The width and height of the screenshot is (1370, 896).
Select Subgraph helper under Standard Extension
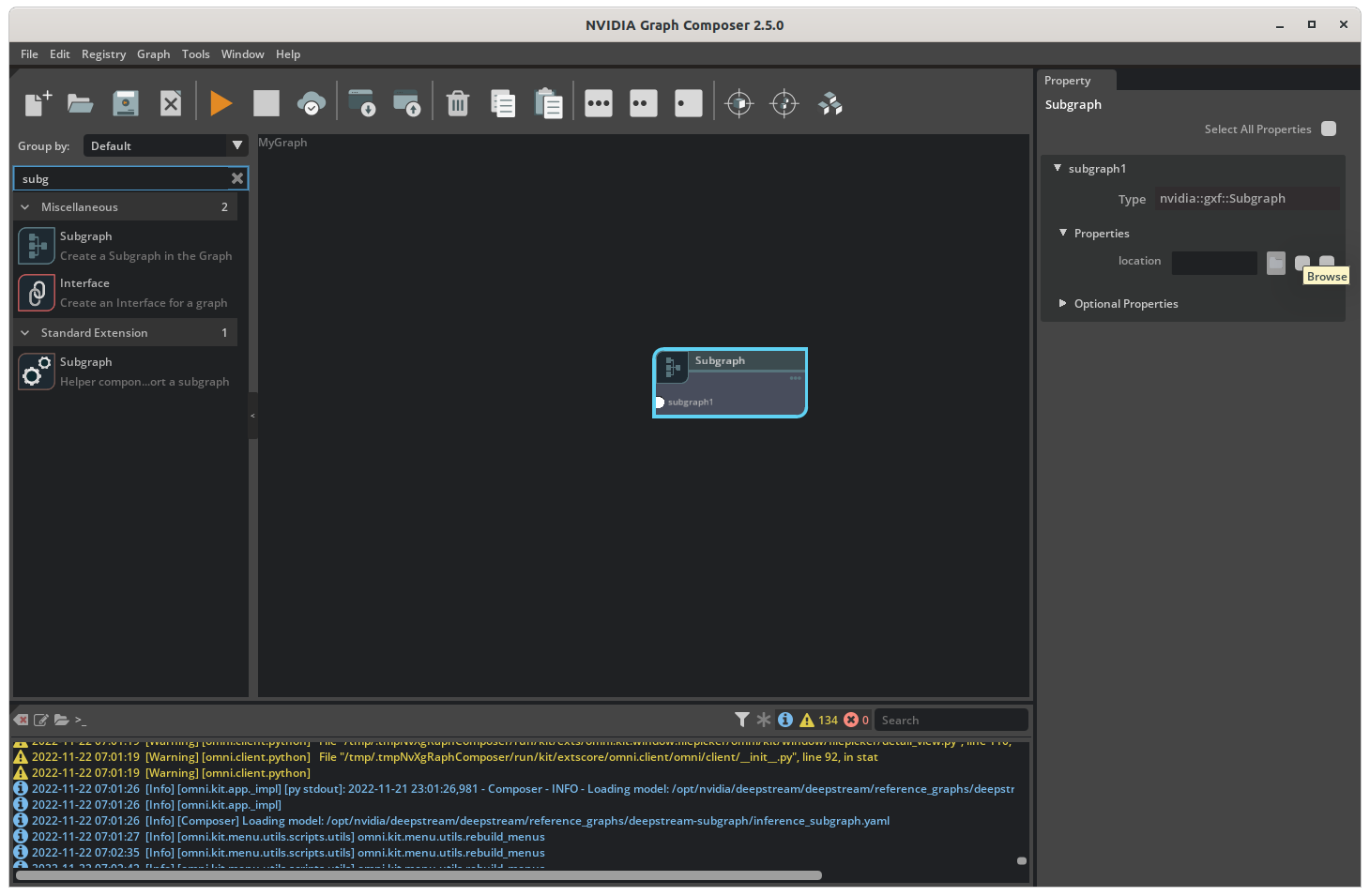point(126,372)
